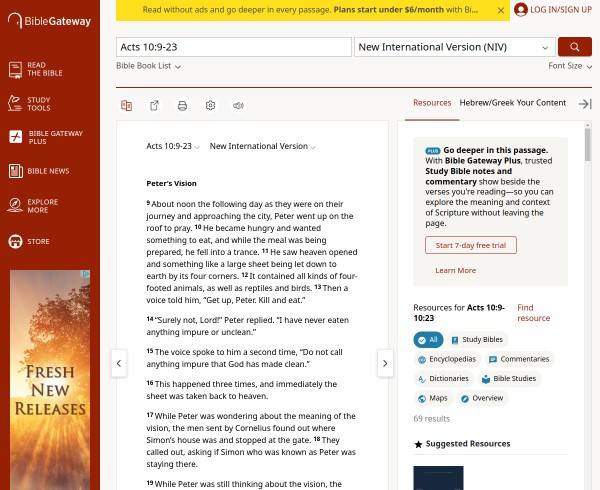Close the yellow promo banner
Viewport: 600px width, 490px height.
(x=501, y=11)
